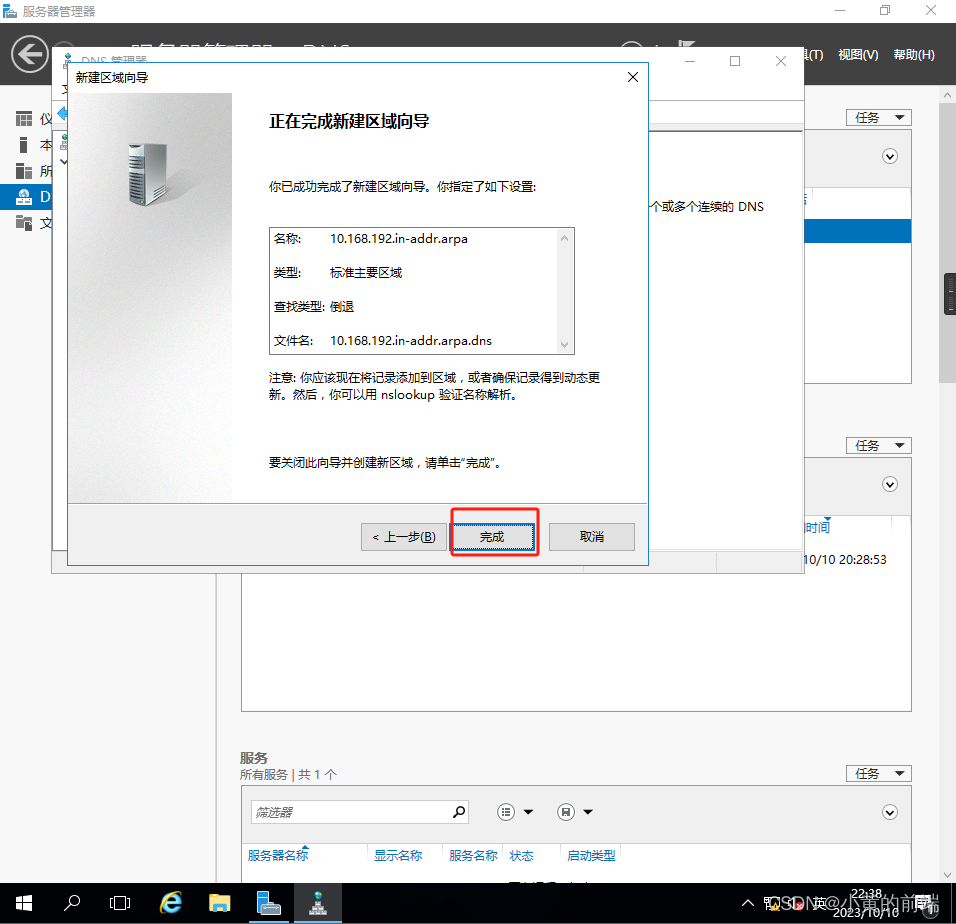This screenshot has width=956, height=924.
Task: Sort by 显示名称 column header
Action: (398, 856)
